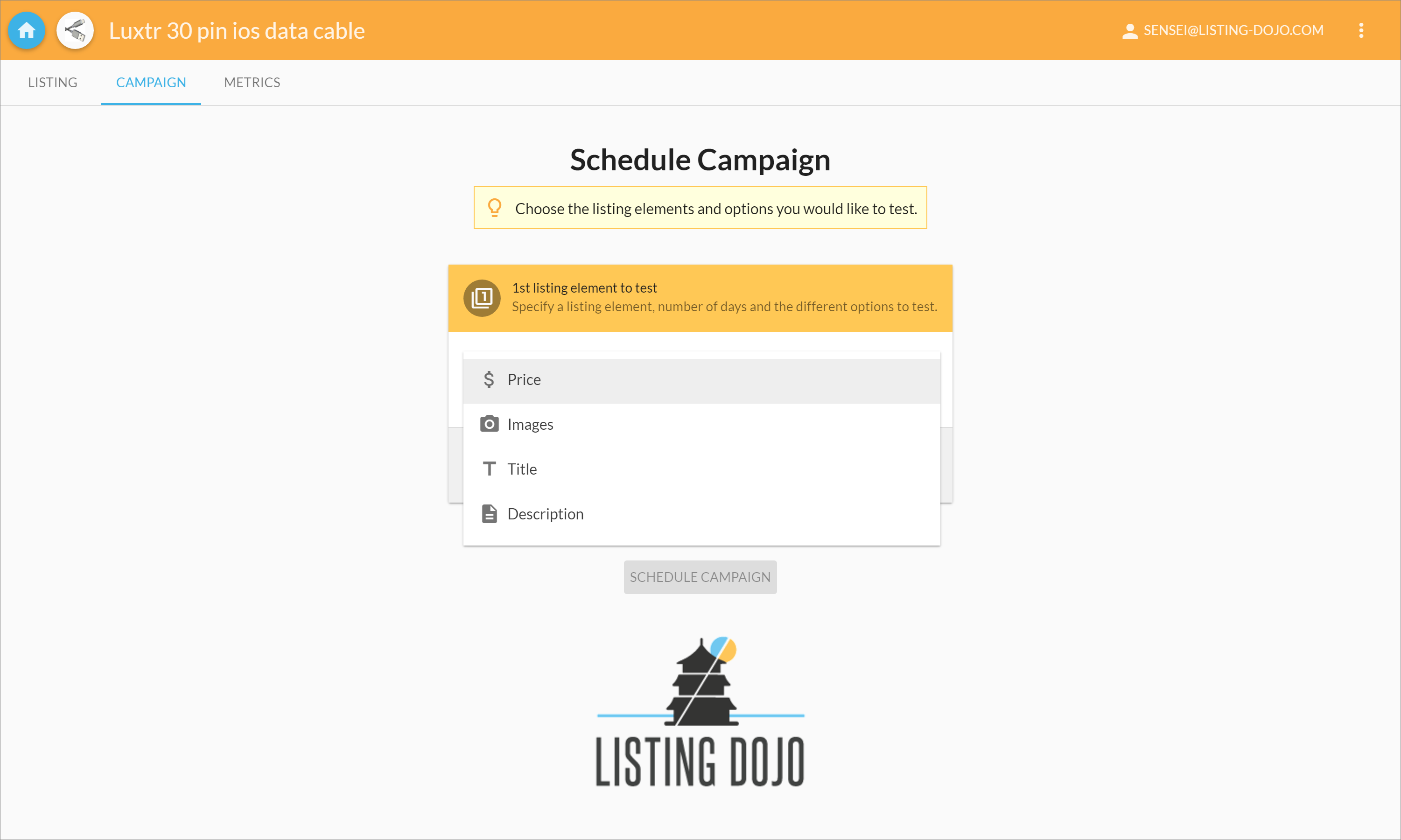Select the T Title icon

489,469
